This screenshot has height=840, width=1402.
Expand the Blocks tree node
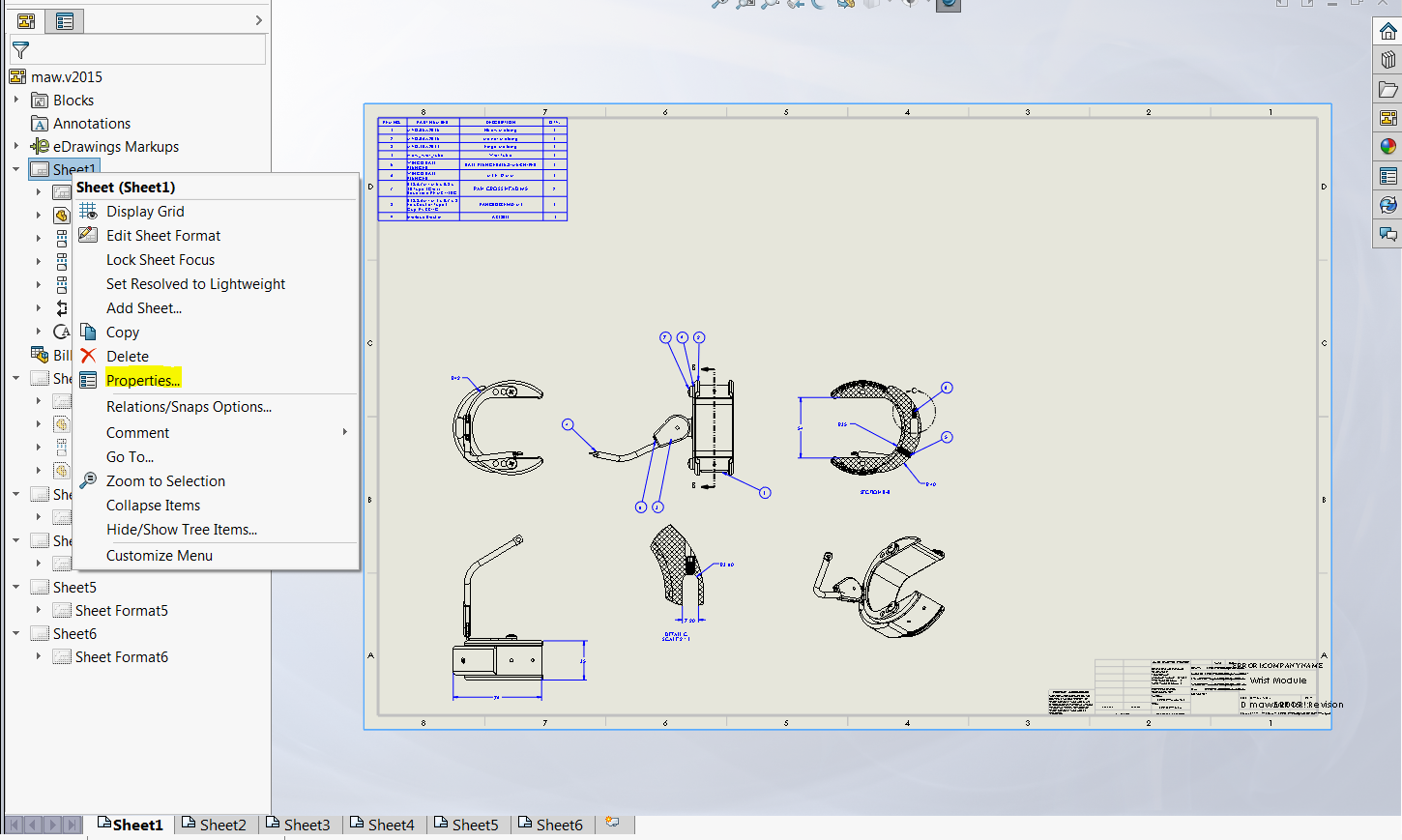click(x=15, y=100)
